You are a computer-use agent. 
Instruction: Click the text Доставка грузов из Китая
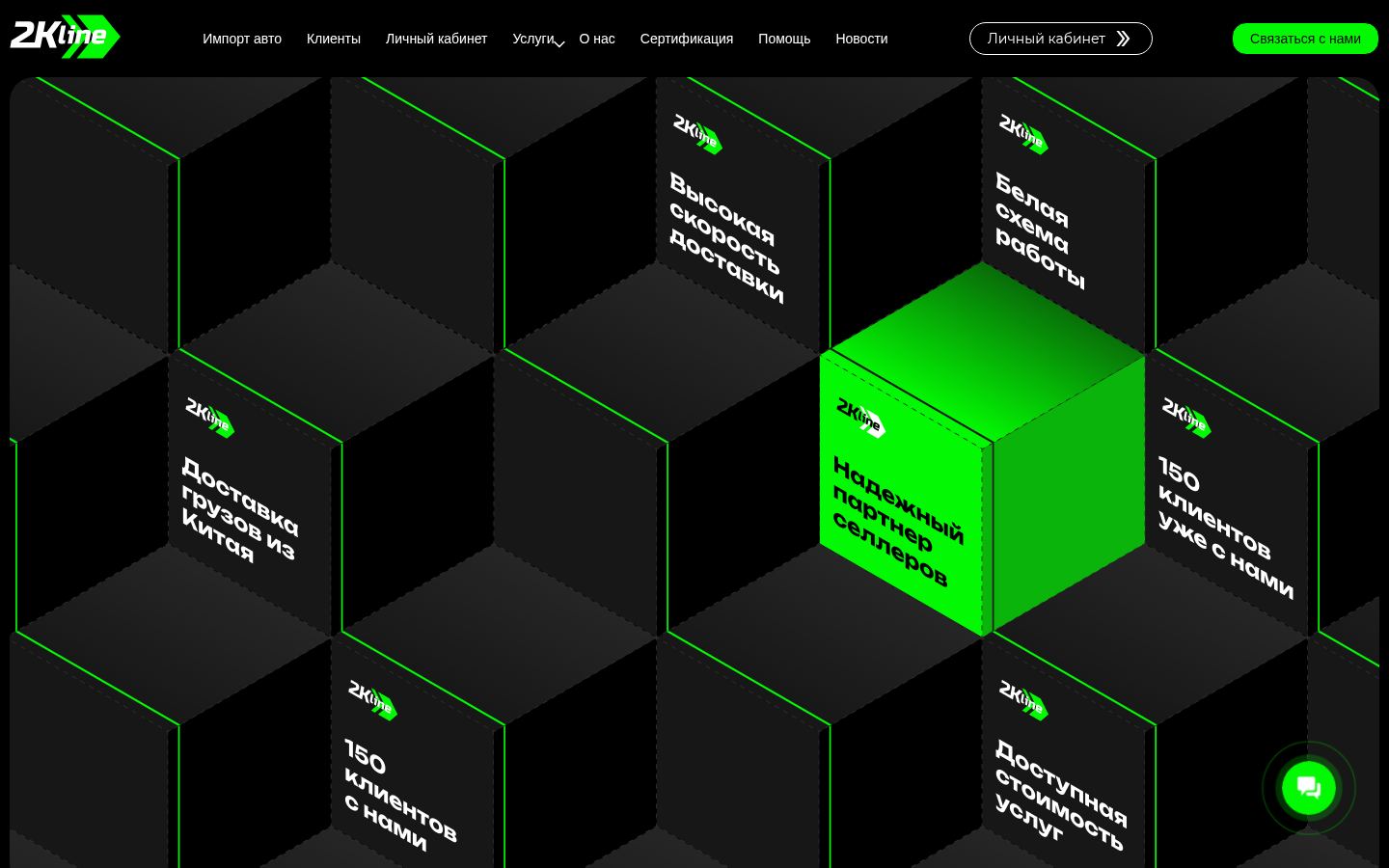point(239,509)
